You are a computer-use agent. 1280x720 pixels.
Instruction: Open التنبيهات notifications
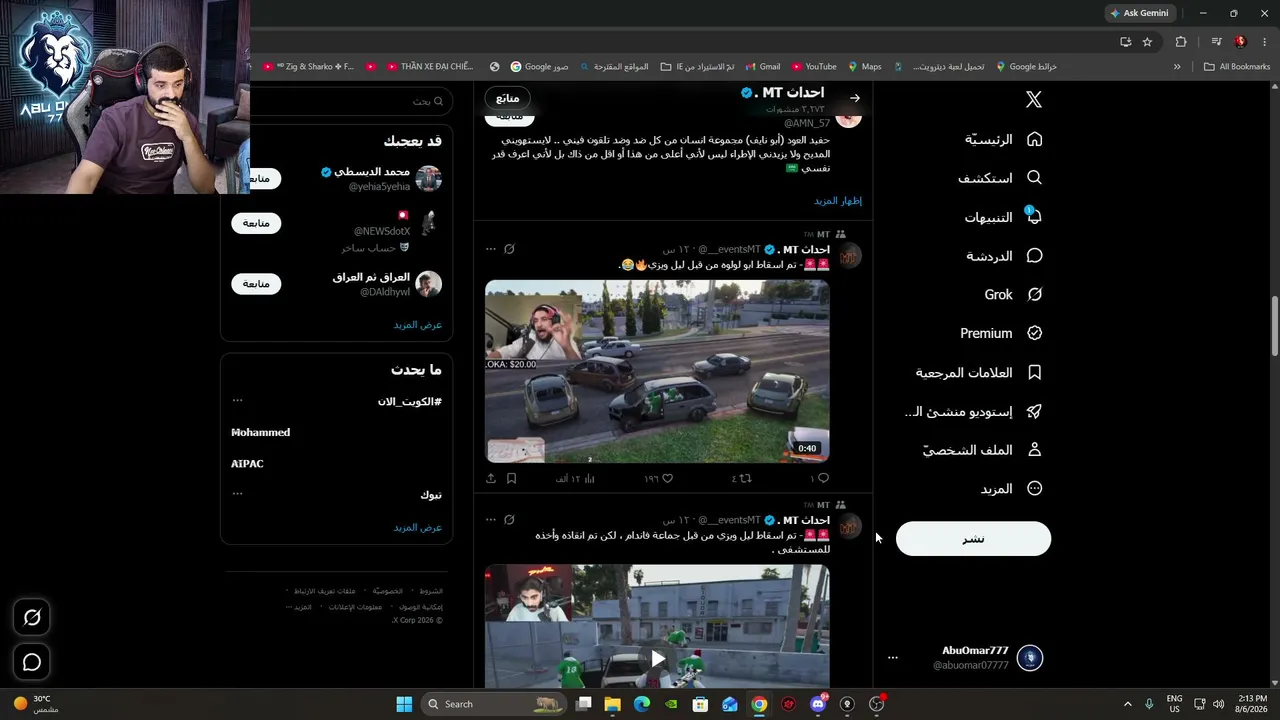point(1003,217)
